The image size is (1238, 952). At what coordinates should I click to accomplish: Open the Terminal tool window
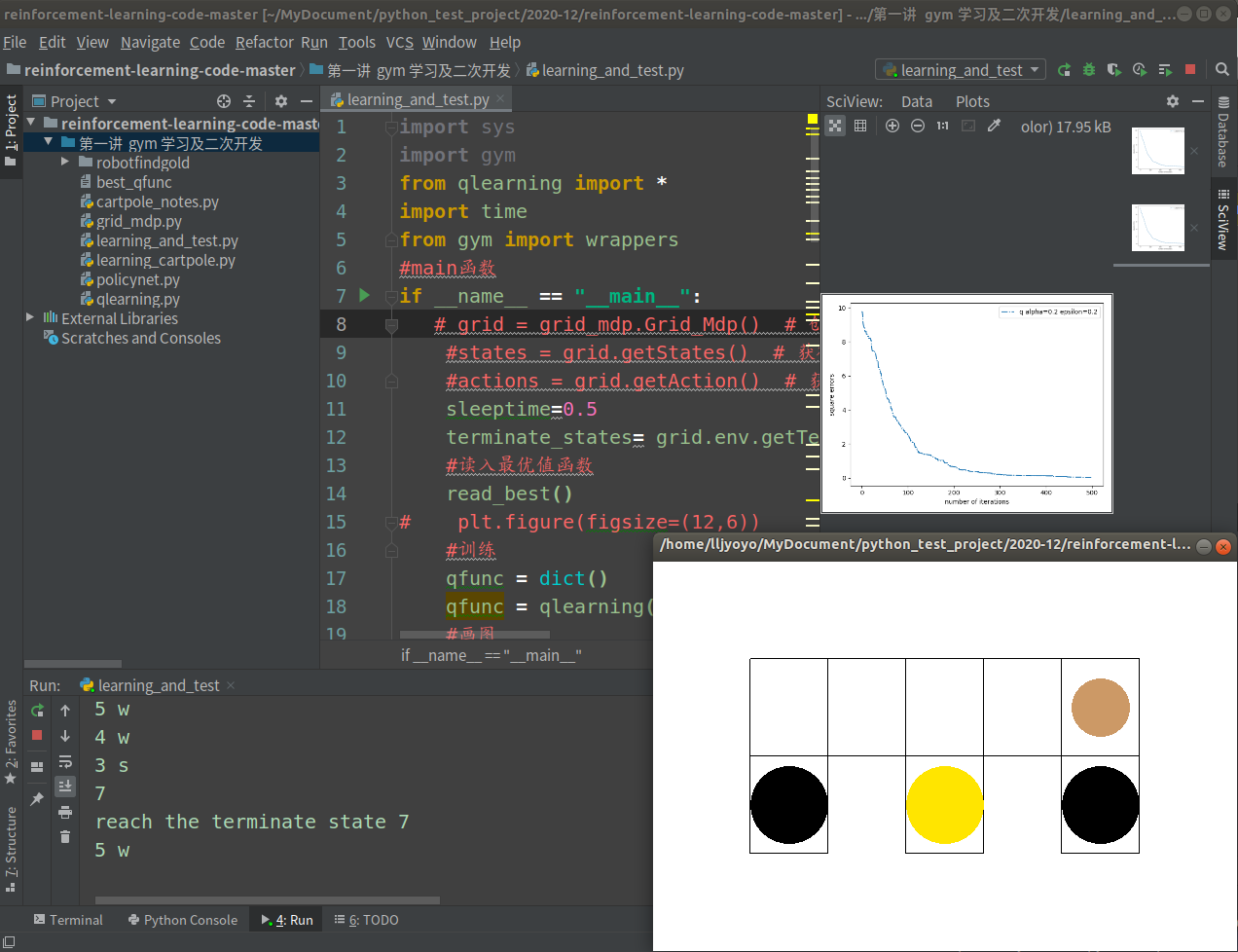pyautogui.click(x=68, y=920)
